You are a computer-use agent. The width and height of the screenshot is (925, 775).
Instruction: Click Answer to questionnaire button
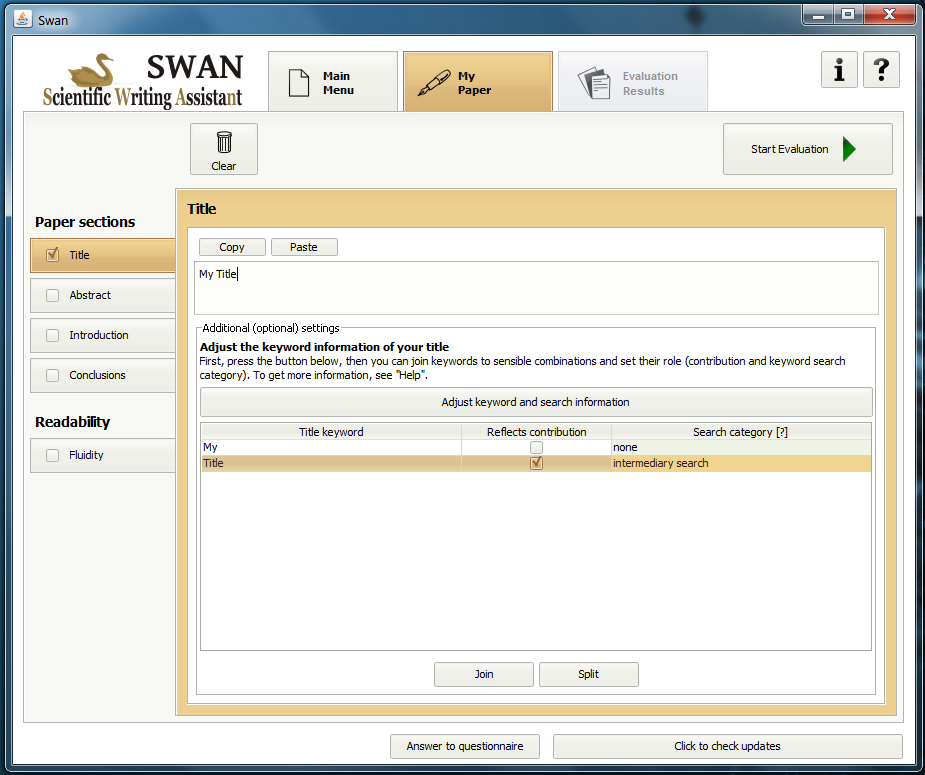465,746
